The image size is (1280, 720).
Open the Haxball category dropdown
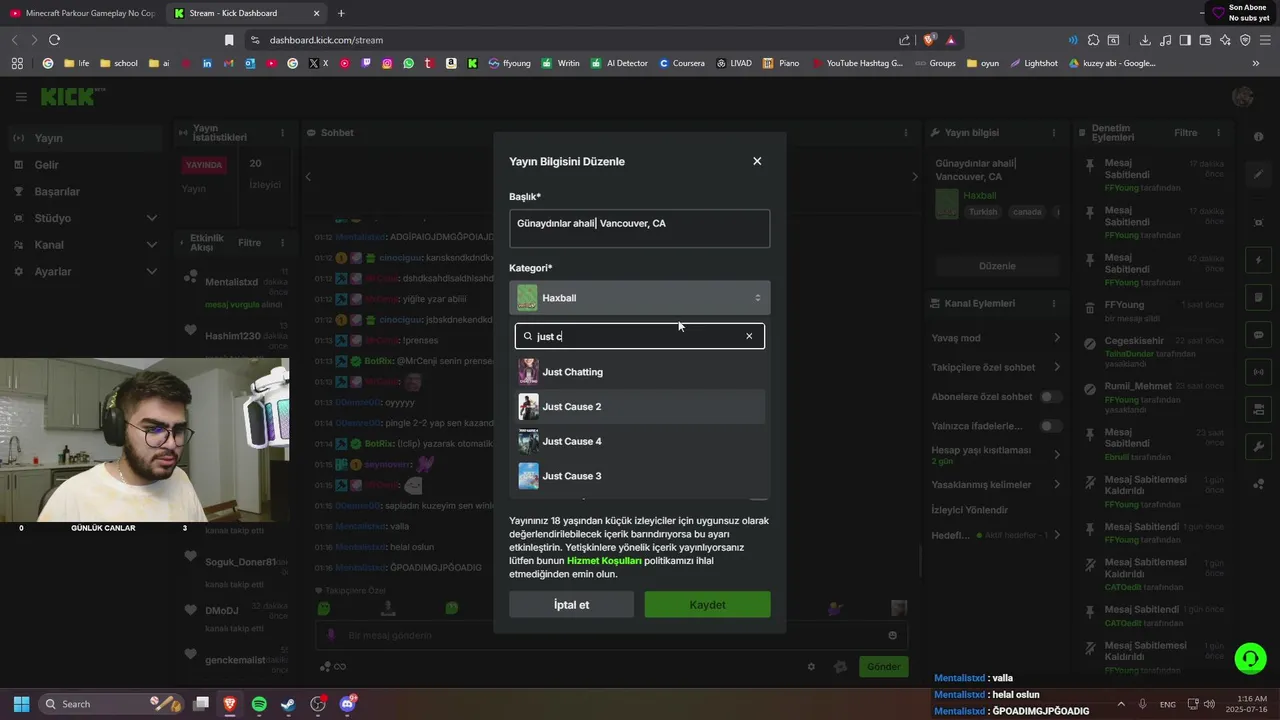640,298
